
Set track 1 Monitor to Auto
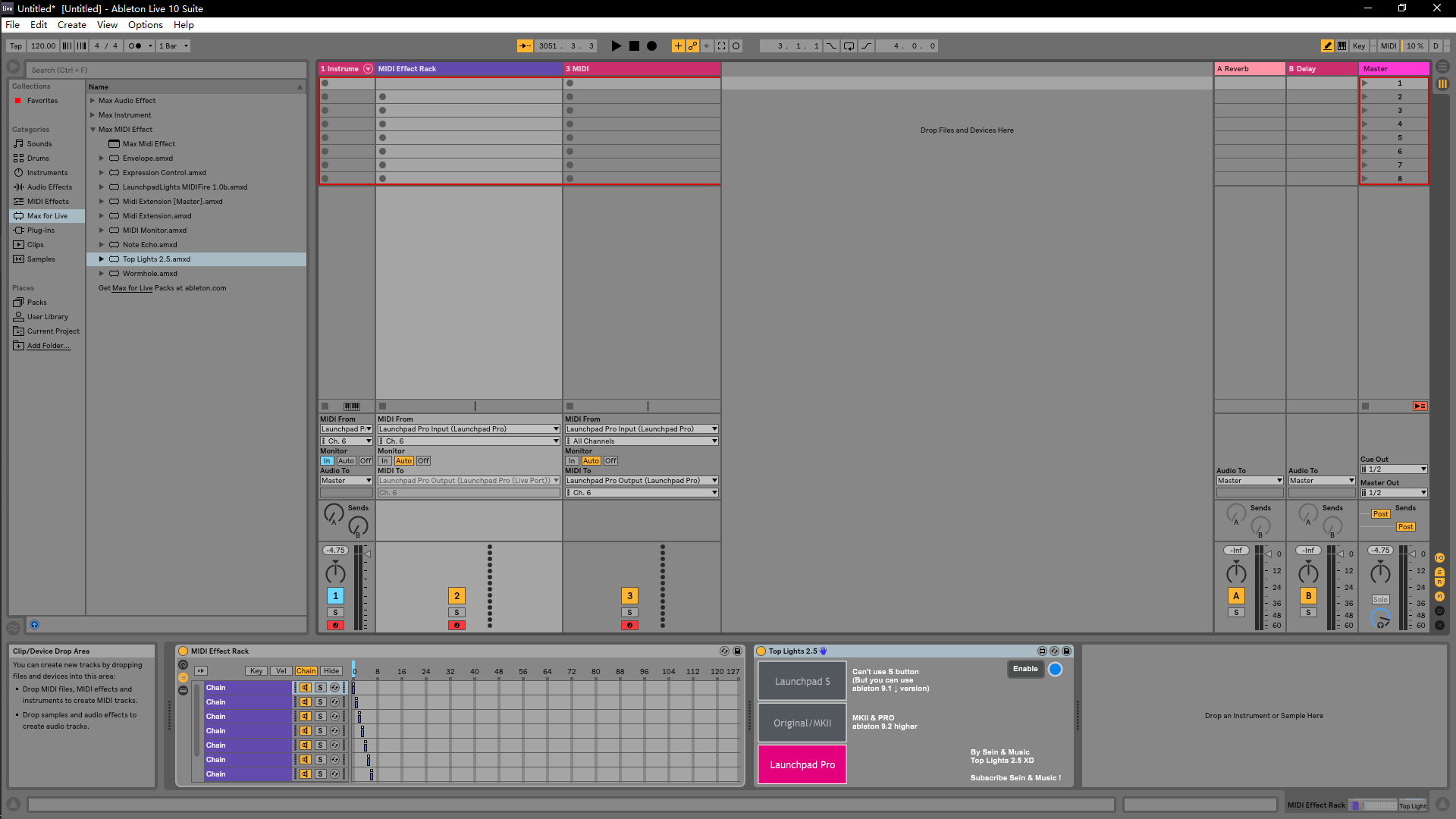(x=346, y=461)
